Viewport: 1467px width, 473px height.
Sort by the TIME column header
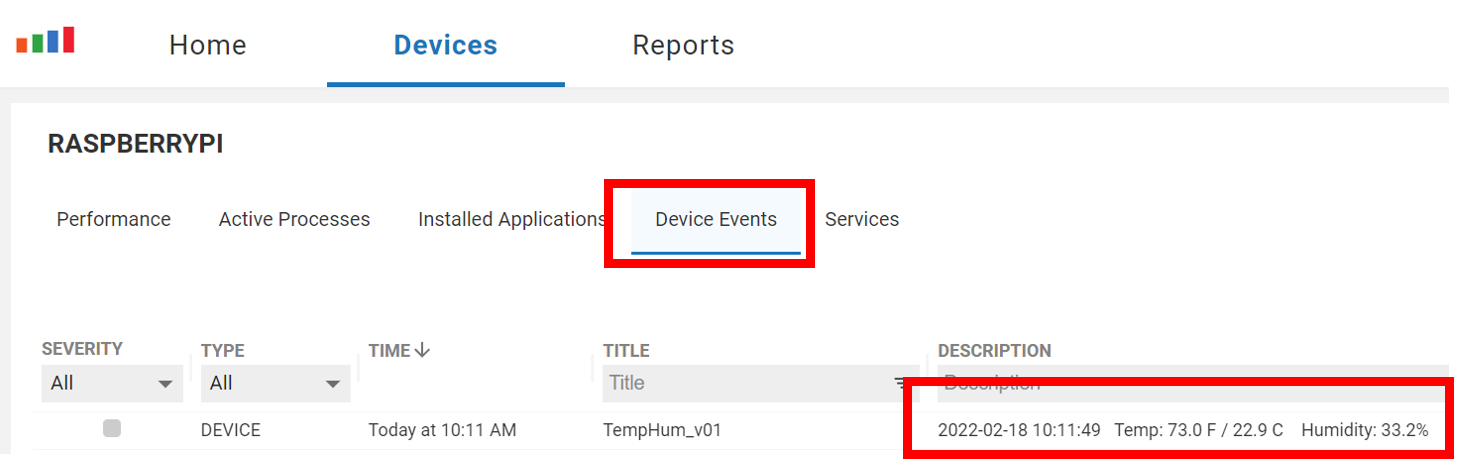point(390,350)
